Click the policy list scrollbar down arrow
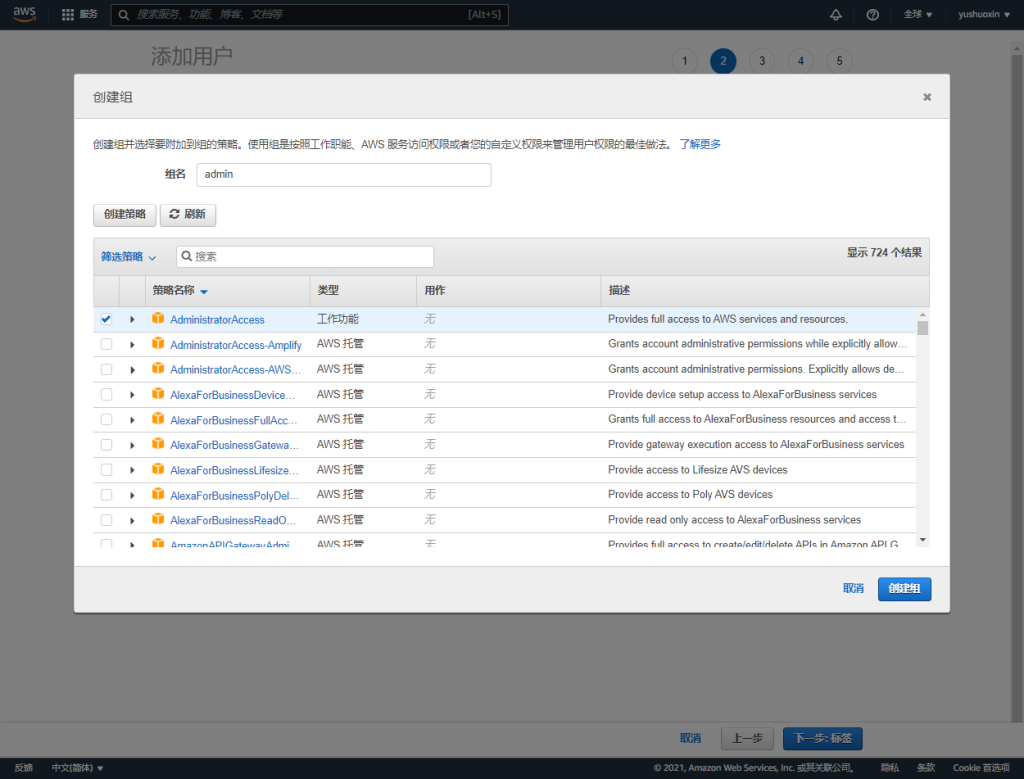The image size is (1024, 779). tap(922, 540)
